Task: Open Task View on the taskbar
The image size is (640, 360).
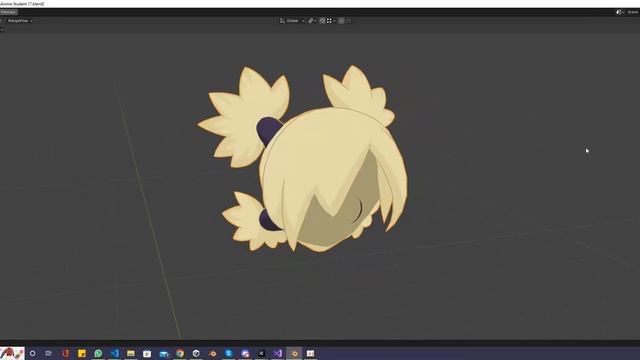Action: point(49,353)
